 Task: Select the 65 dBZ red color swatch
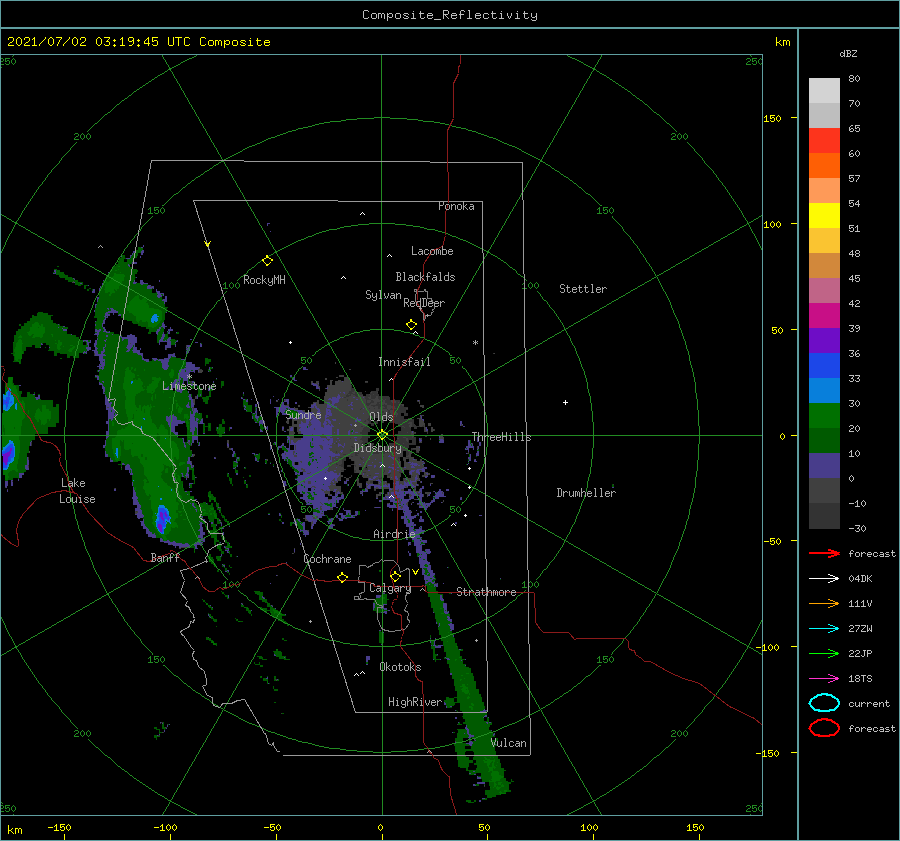(x=824, y=140)
